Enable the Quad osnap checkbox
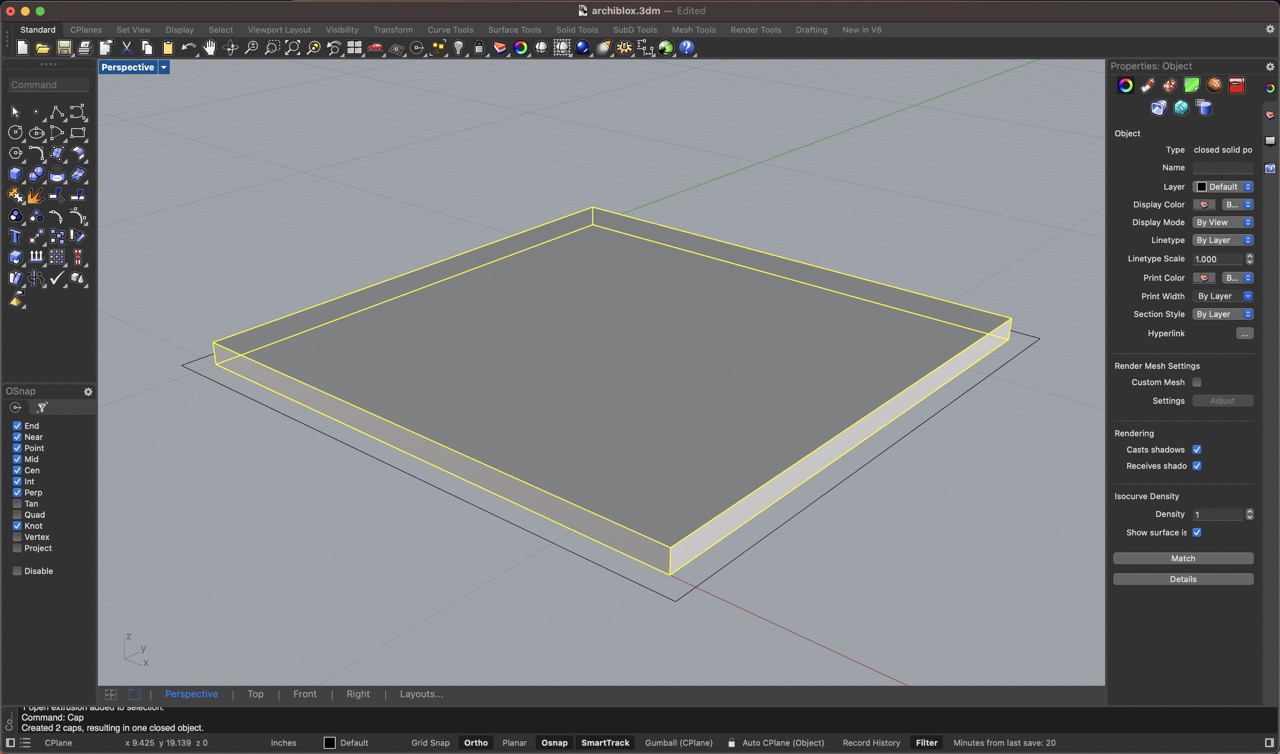The height and width of the screenshot is (754, 1280). point(17,515)
